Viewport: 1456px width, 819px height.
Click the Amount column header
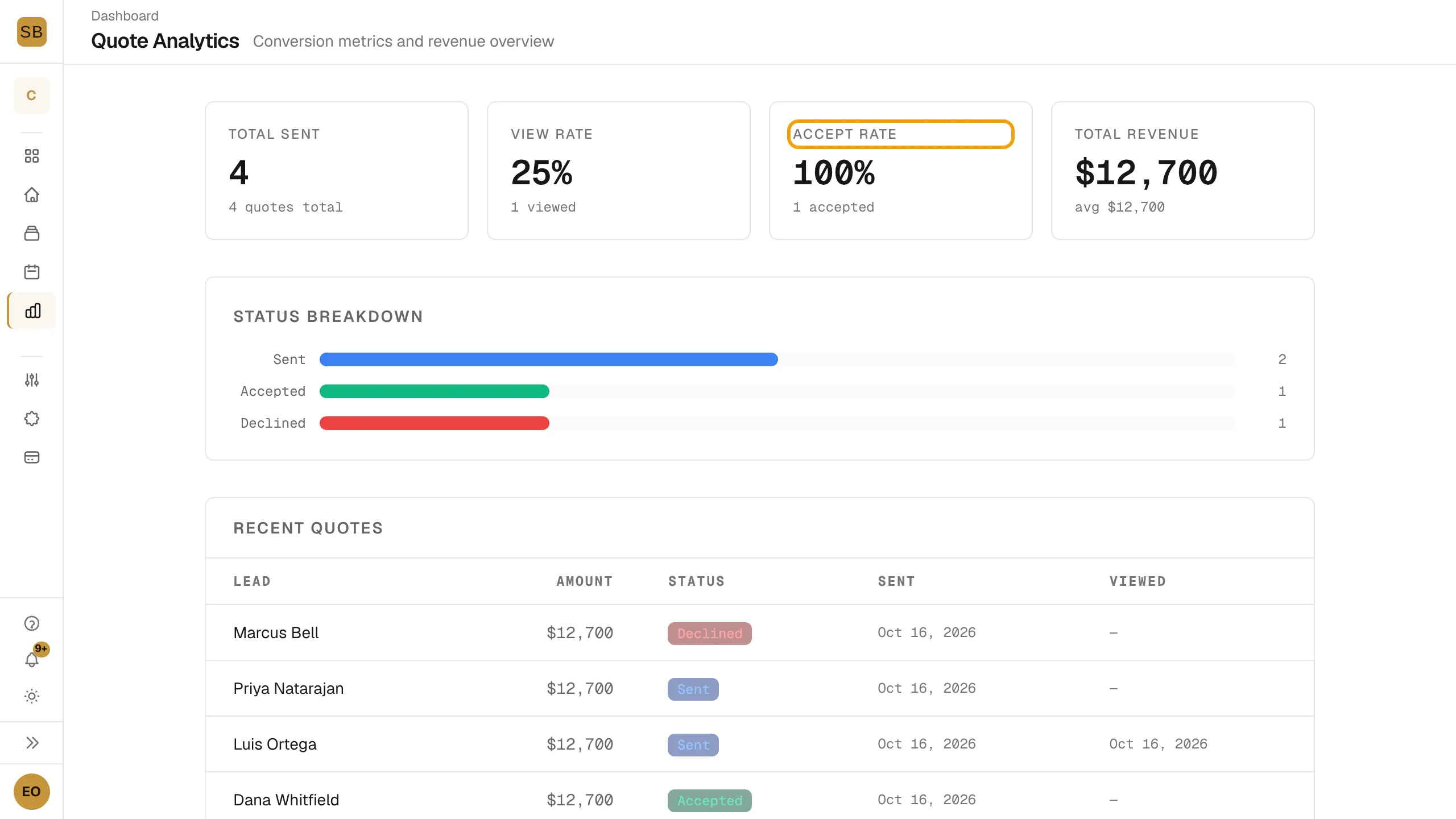pos(585,581)
